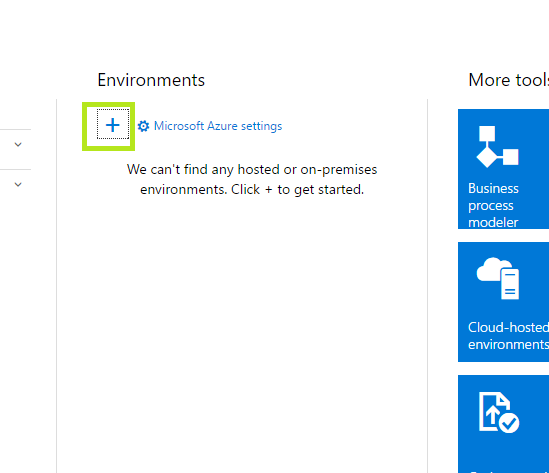Click the flowchart icon on Business process modeler tile
The height and width of the screenshot is (473, 549).
coord(497,147)
